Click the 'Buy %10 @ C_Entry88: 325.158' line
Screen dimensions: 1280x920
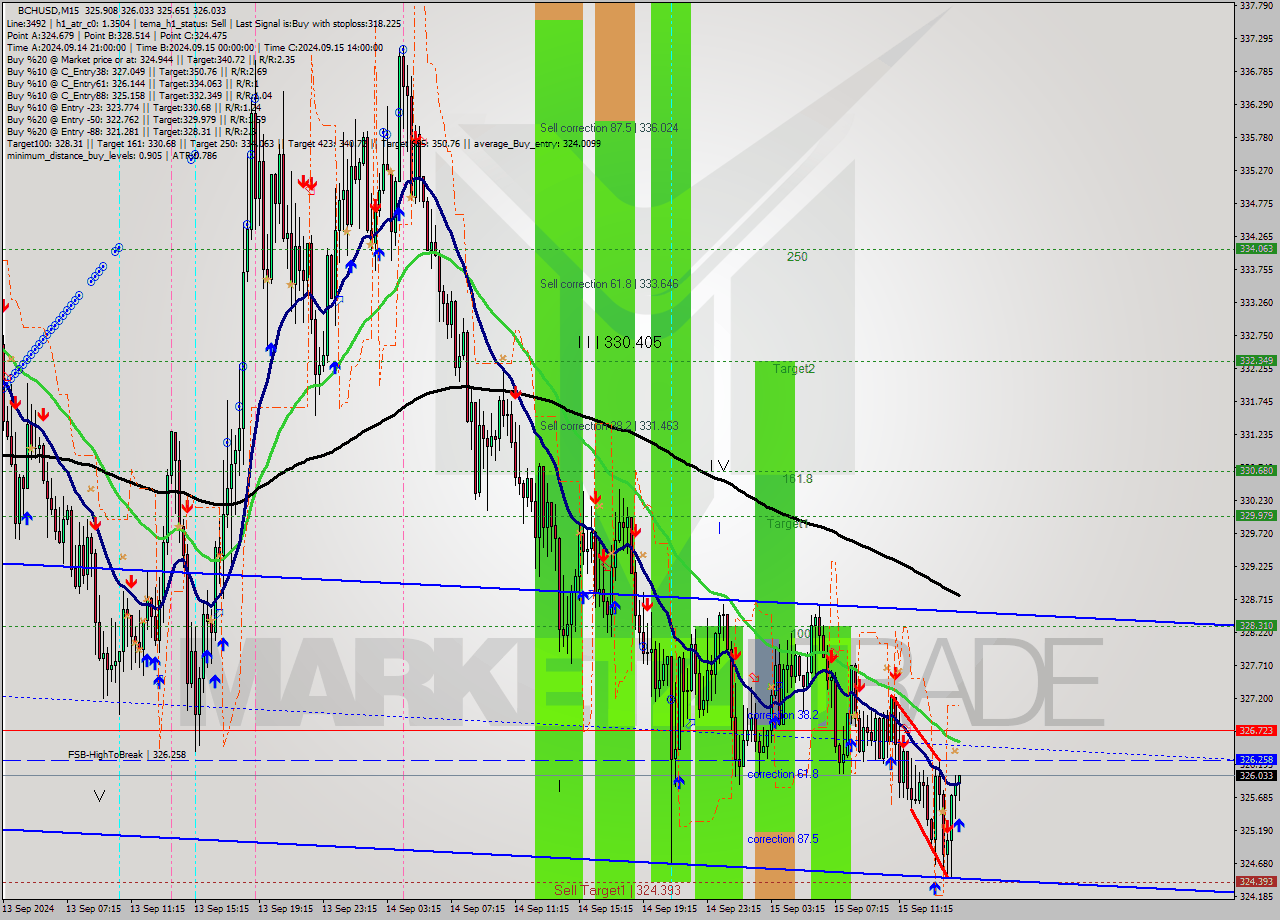coord(139,95)
